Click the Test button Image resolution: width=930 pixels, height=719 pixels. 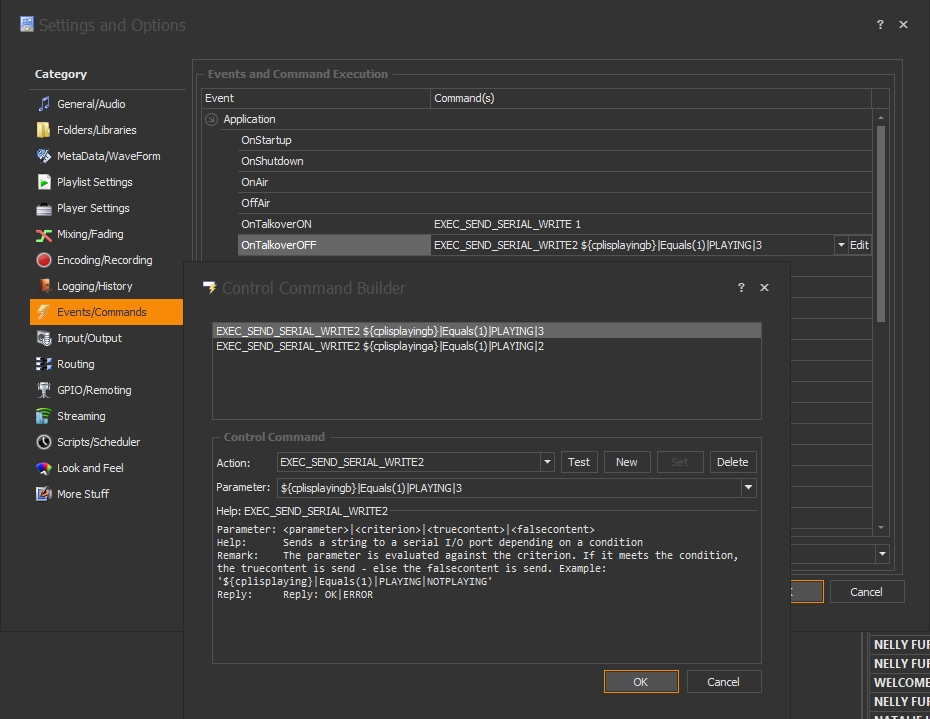tap(578, 462)
